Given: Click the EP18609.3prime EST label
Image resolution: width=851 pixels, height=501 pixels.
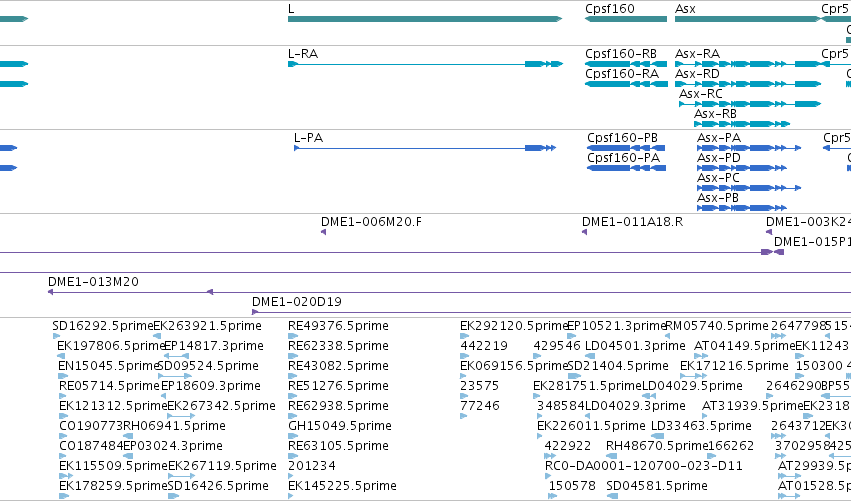Looking at the screenshot, I should point(211,386).
